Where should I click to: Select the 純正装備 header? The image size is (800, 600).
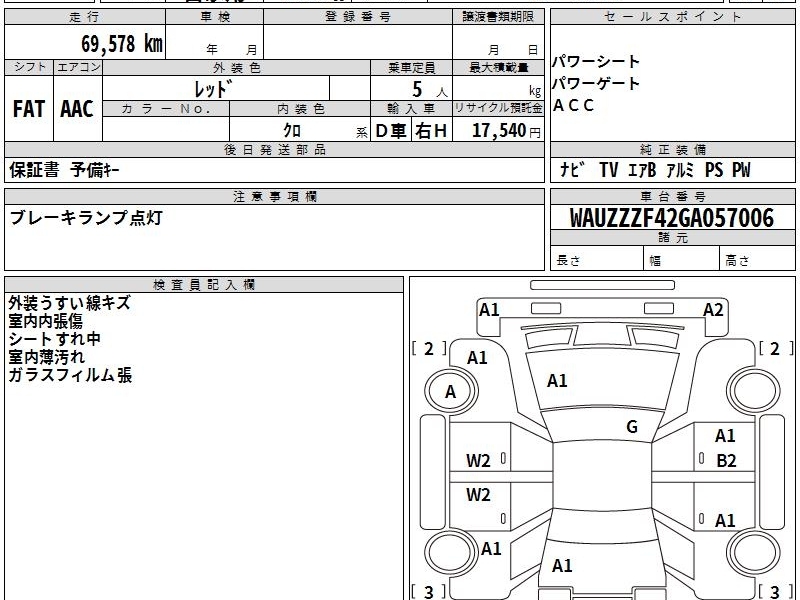tap(672, 149)
